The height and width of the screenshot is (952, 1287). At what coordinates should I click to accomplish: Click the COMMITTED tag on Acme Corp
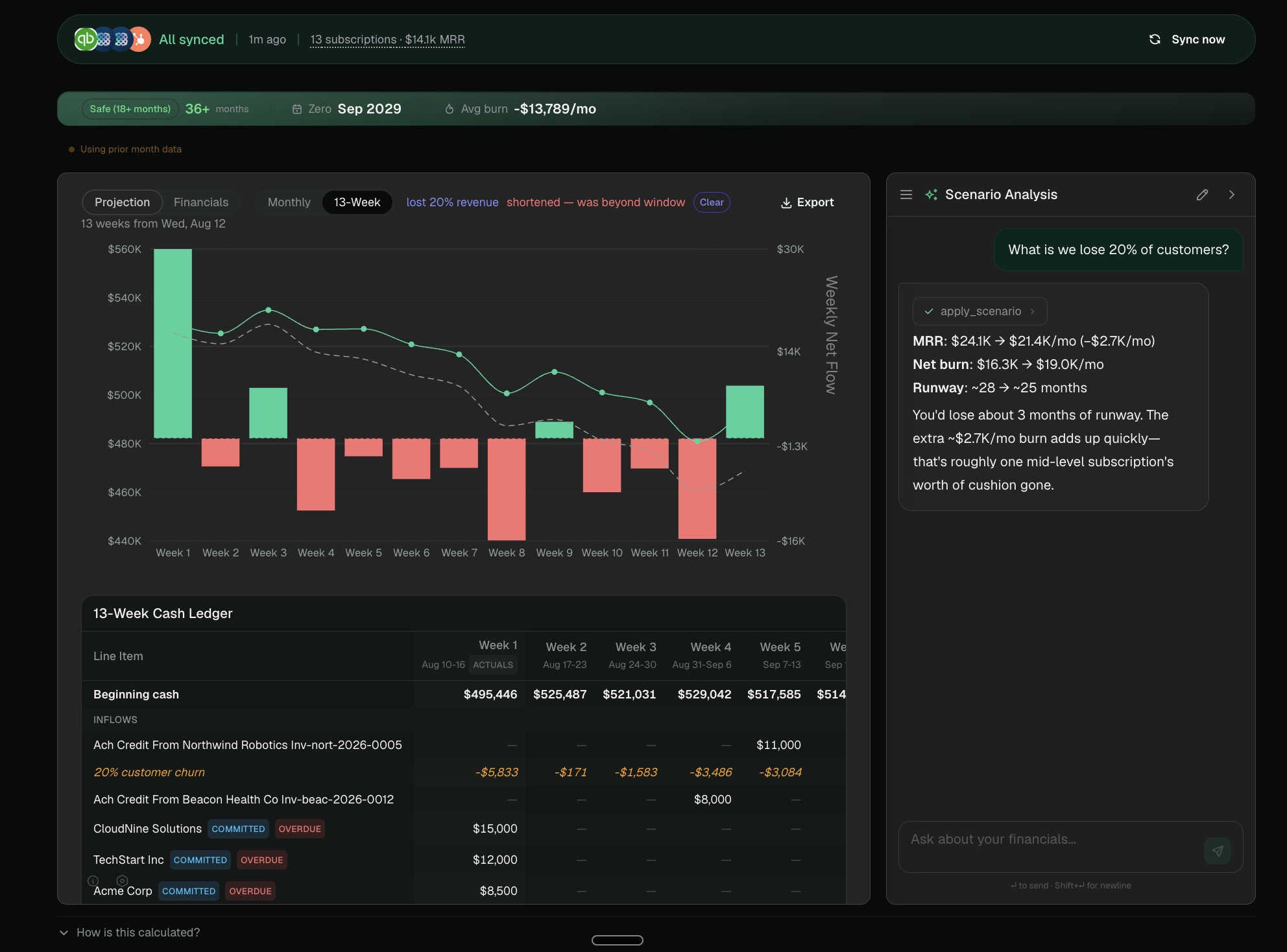click(189, 891)
